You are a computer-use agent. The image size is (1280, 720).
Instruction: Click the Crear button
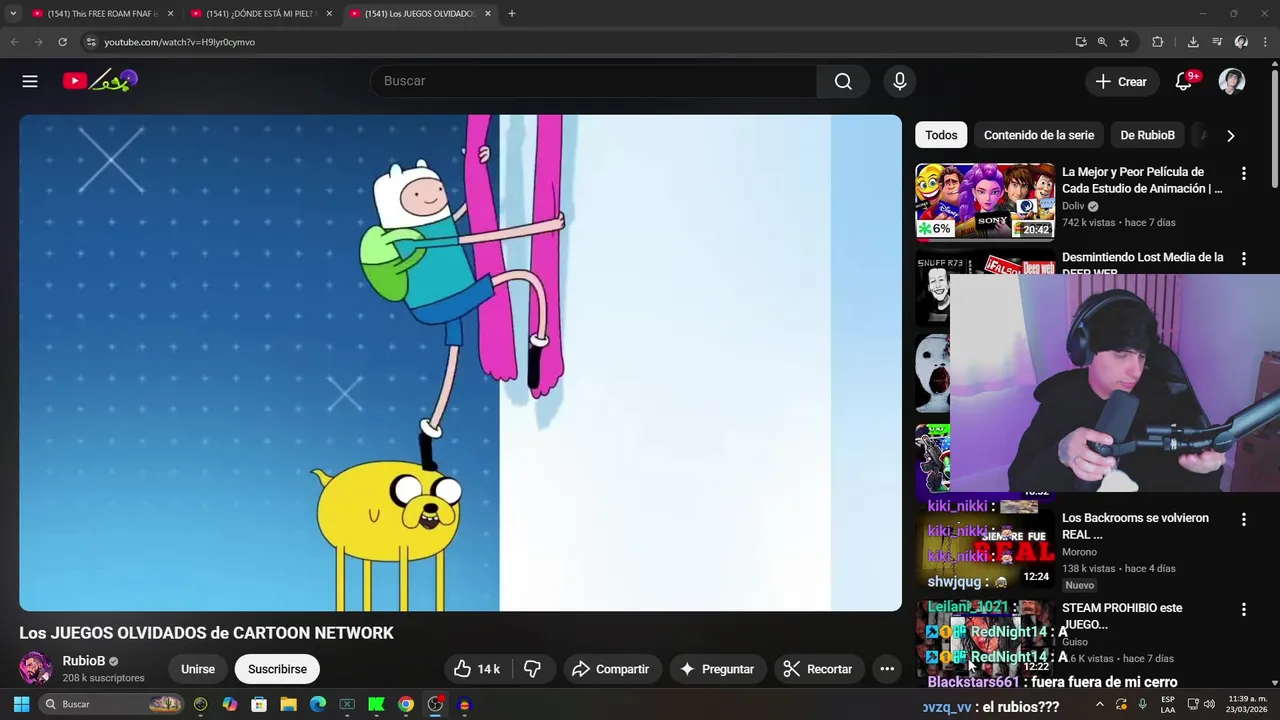(x=1122, y=82)
